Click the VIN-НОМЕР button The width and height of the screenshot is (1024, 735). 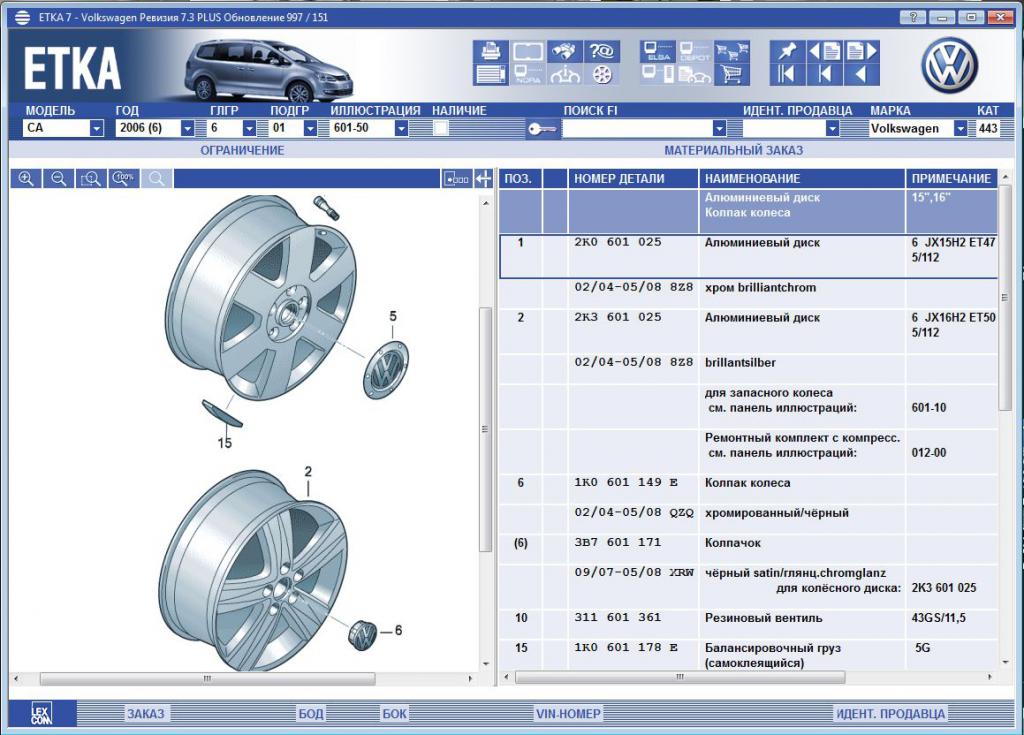[x=568, y=713]
